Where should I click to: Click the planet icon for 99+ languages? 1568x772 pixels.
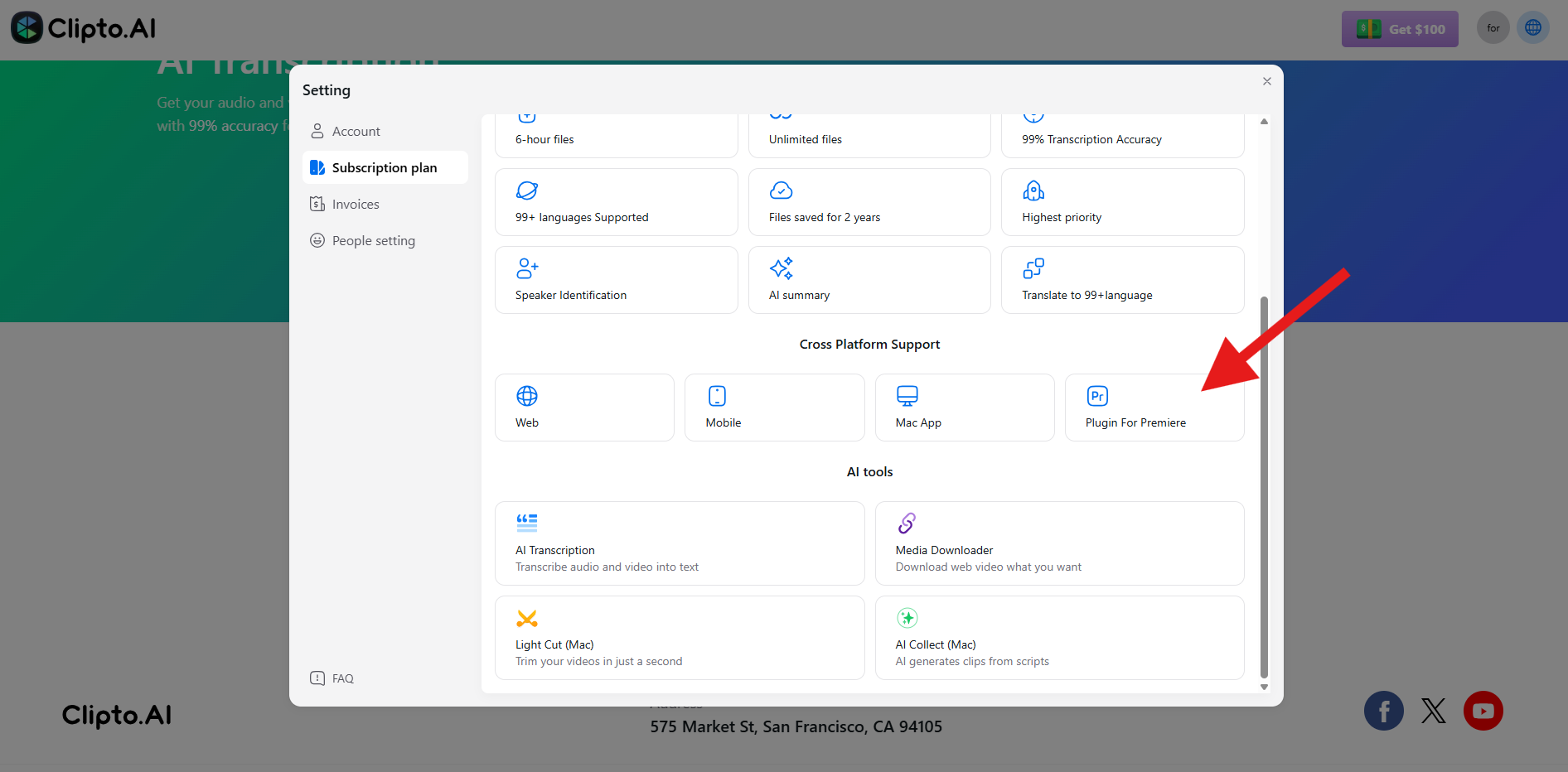527,191
